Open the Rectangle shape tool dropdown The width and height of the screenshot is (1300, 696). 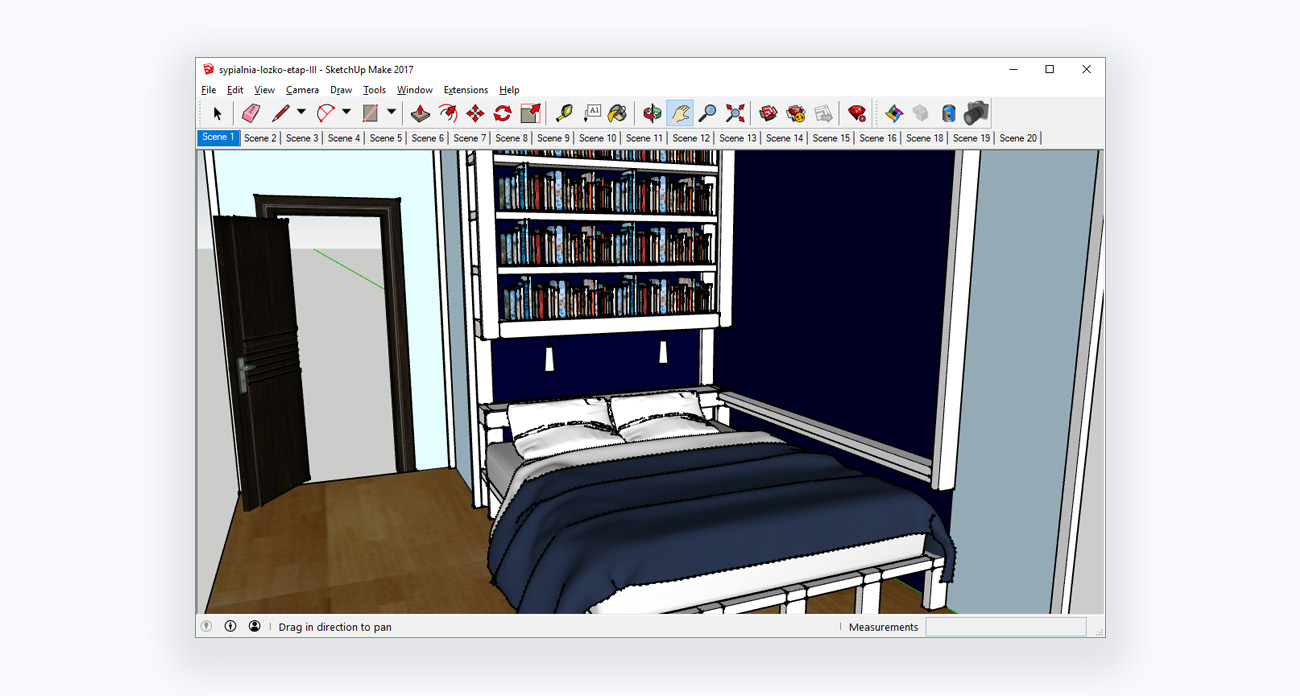coord(391,113)
